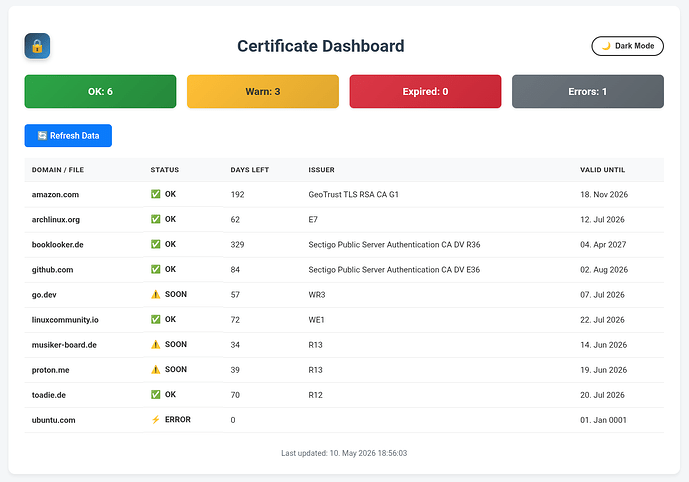Screen dimensions: 689x482
Task: Click days left value 34
Action: pos(235,344)
